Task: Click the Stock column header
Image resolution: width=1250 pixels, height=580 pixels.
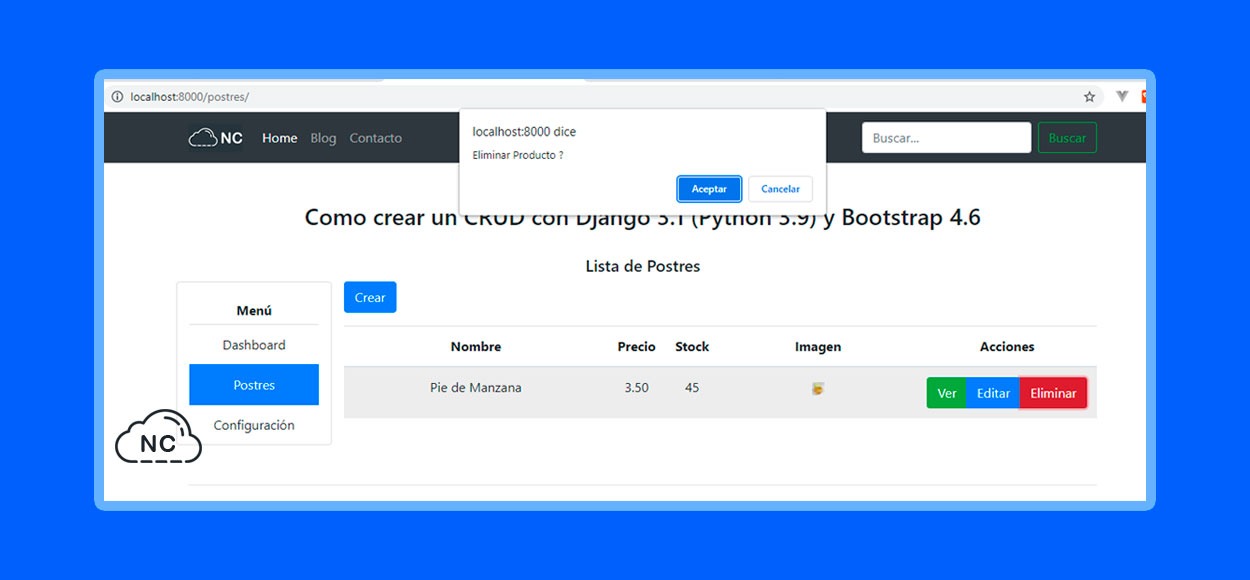Action: click(x=692, y=347)
